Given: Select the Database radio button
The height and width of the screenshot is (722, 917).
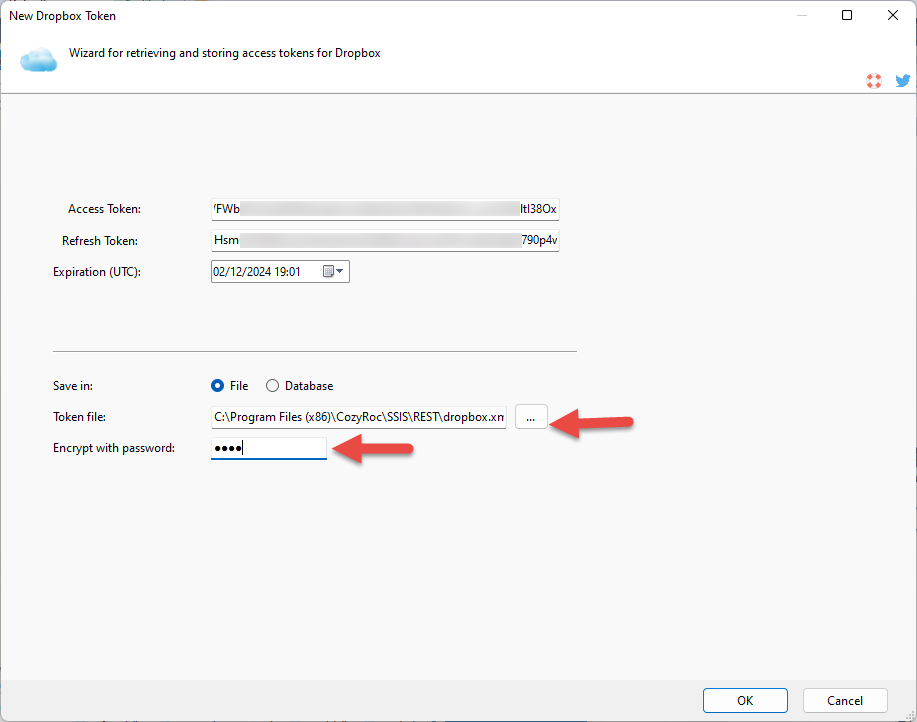Looking at the screenshot, I should (273, 386).
